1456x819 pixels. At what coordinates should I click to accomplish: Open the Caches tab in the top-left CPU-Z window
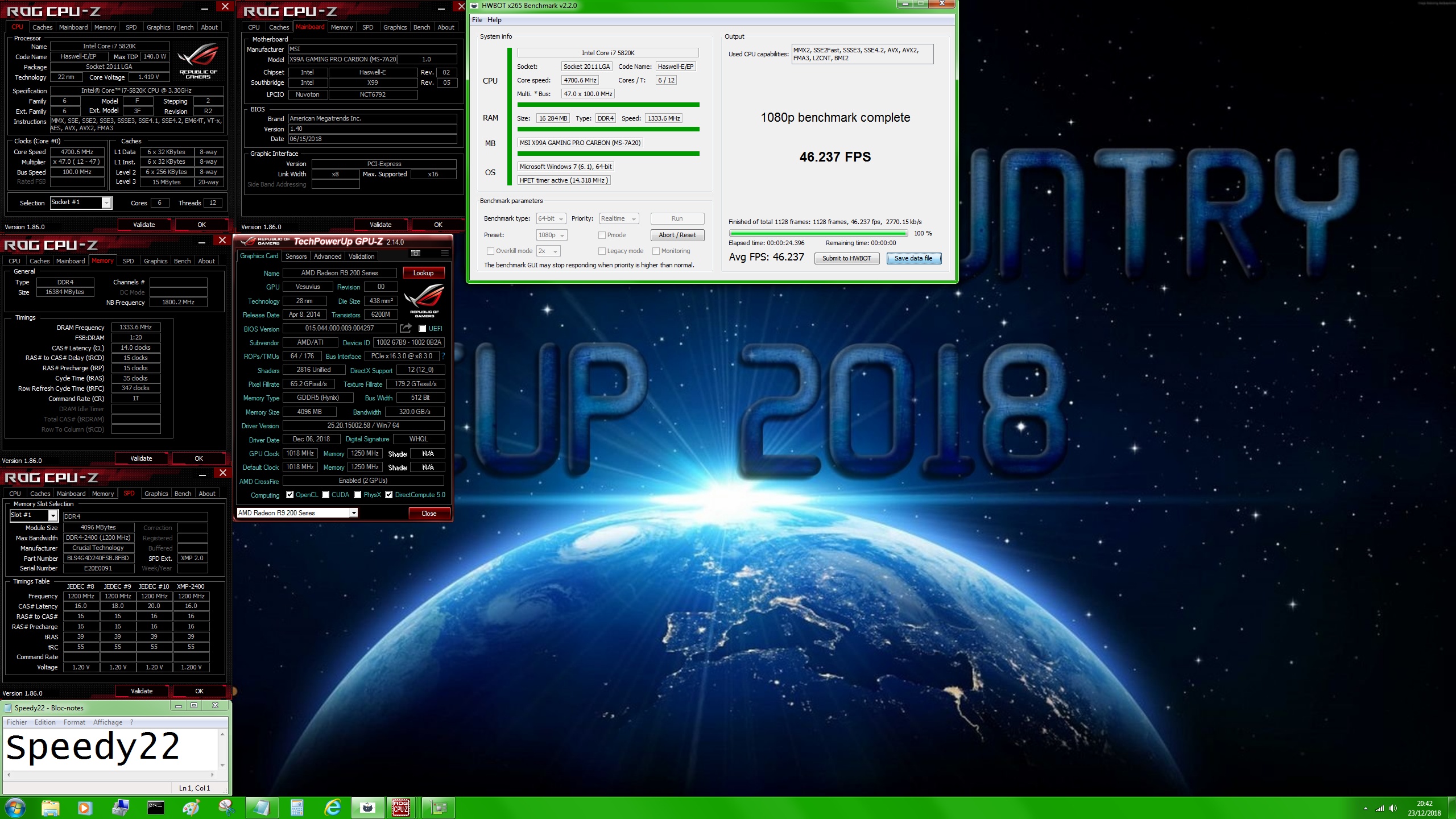(42, 27)
